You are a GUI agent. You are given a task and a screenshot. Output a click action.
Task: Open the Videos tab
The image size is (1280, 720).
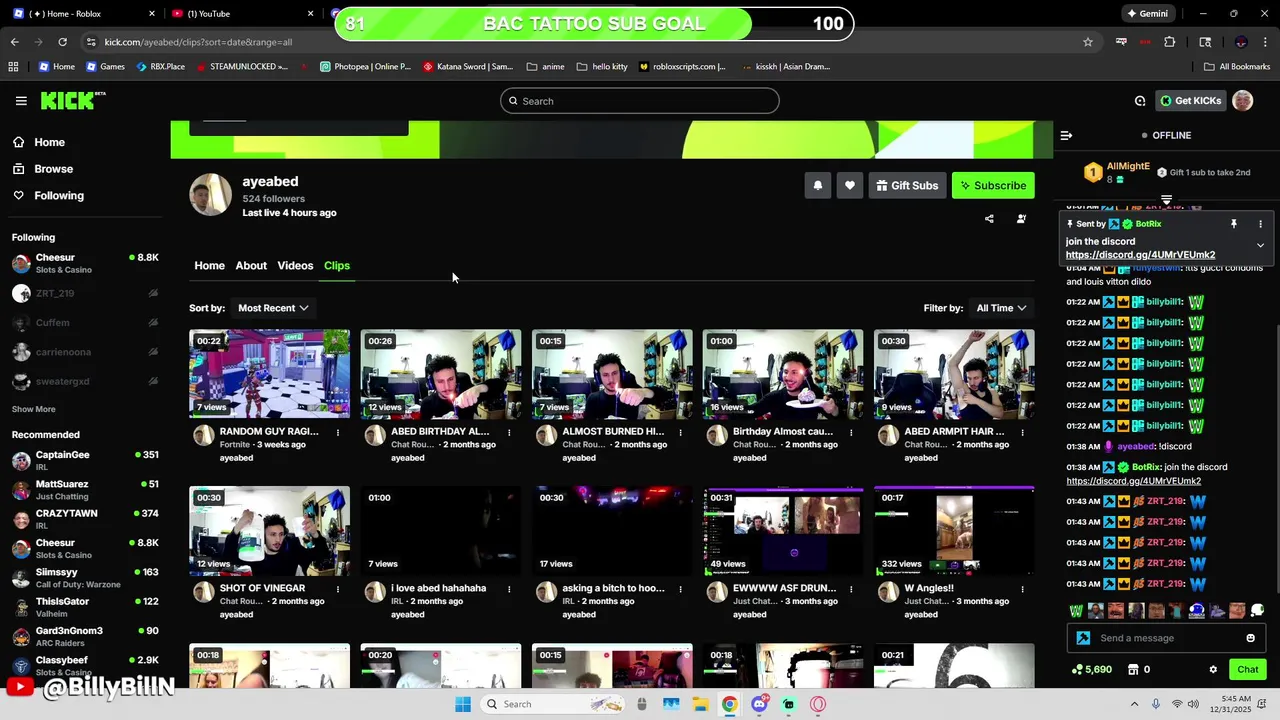point(295,265)
